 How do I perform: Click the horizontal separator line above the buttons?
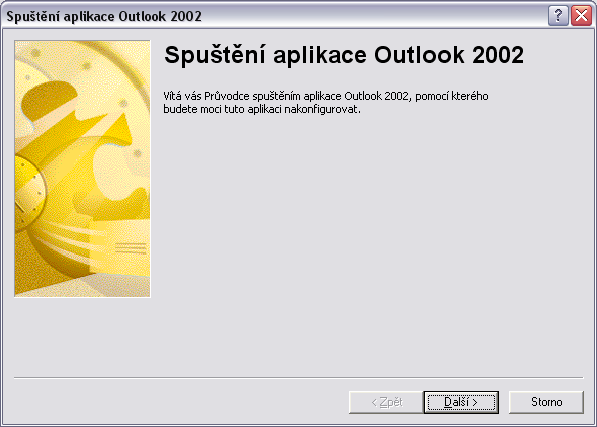(x=298, y=378)
